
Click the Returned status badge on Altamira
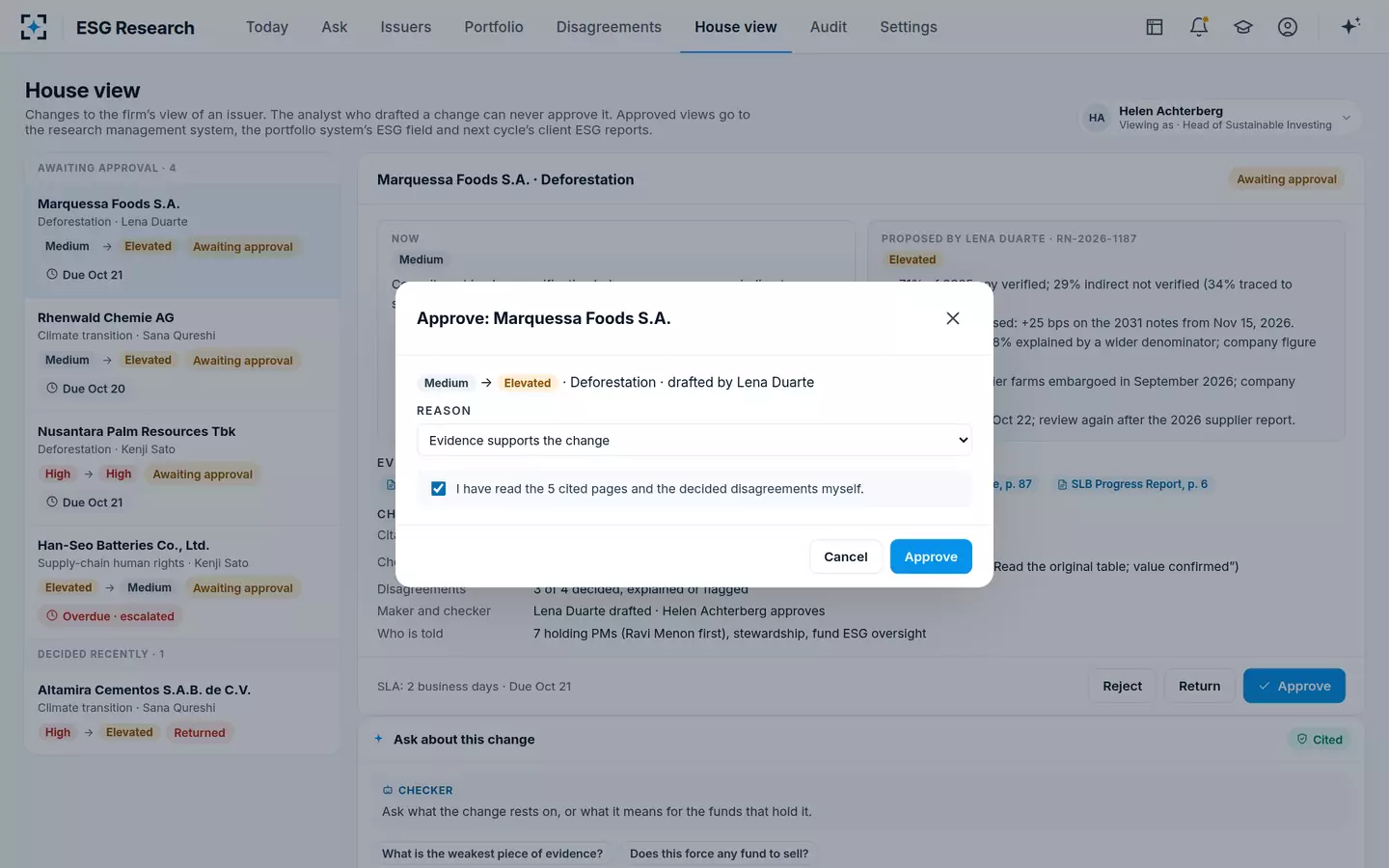[x=200, y=733]
